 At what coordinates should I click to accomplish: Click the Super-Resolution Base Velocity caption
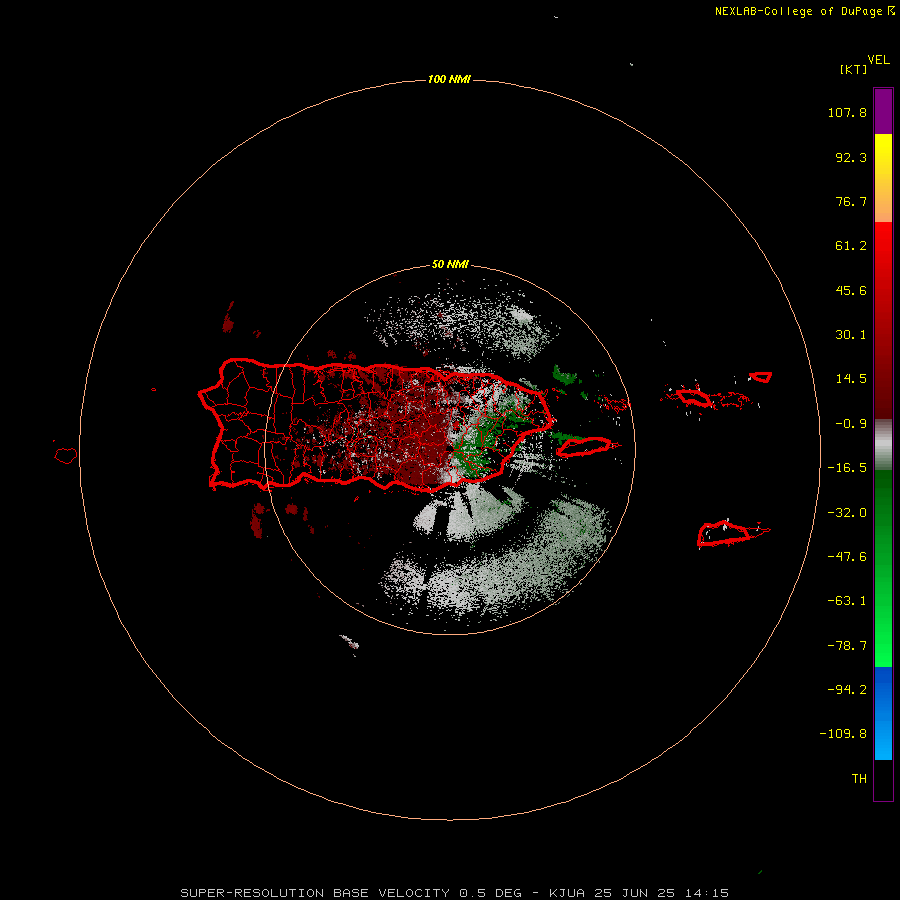pyautogui.click(x=455, y=893)
